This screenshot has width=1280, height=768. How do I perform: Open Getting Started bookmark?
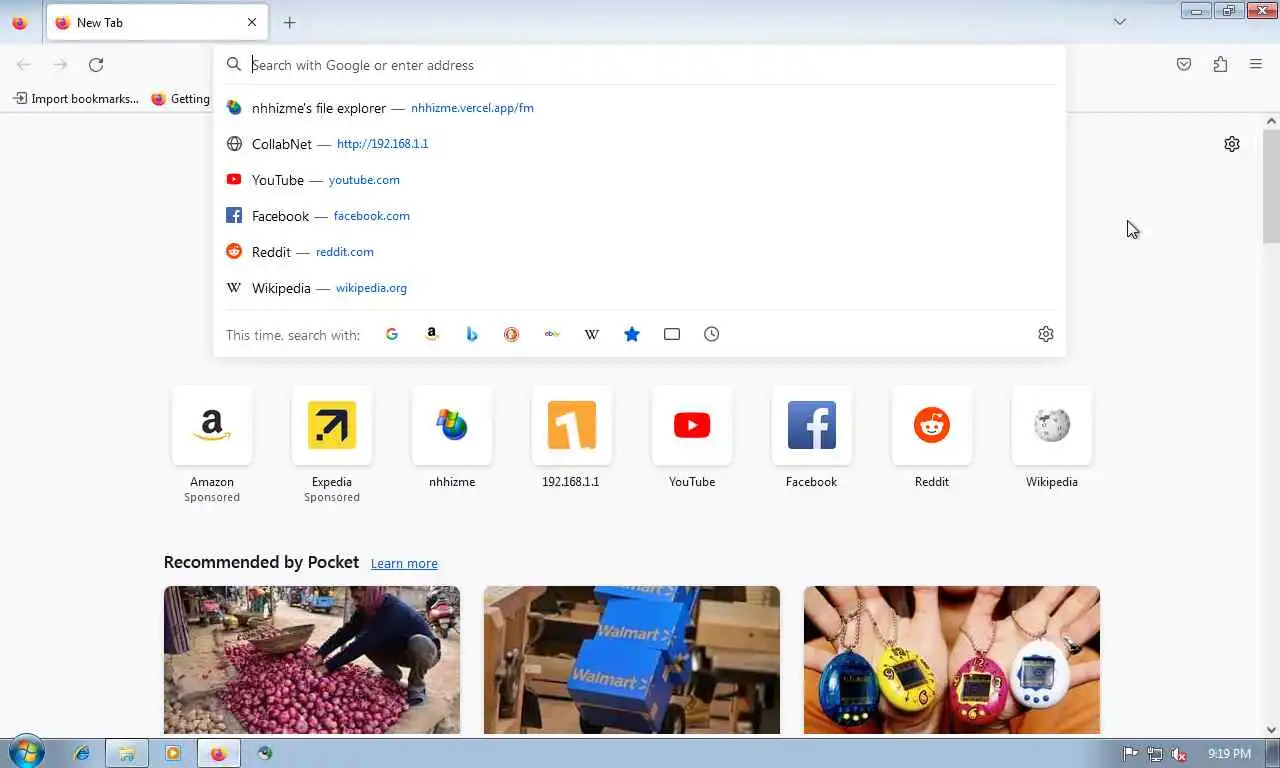pos(181,98)
